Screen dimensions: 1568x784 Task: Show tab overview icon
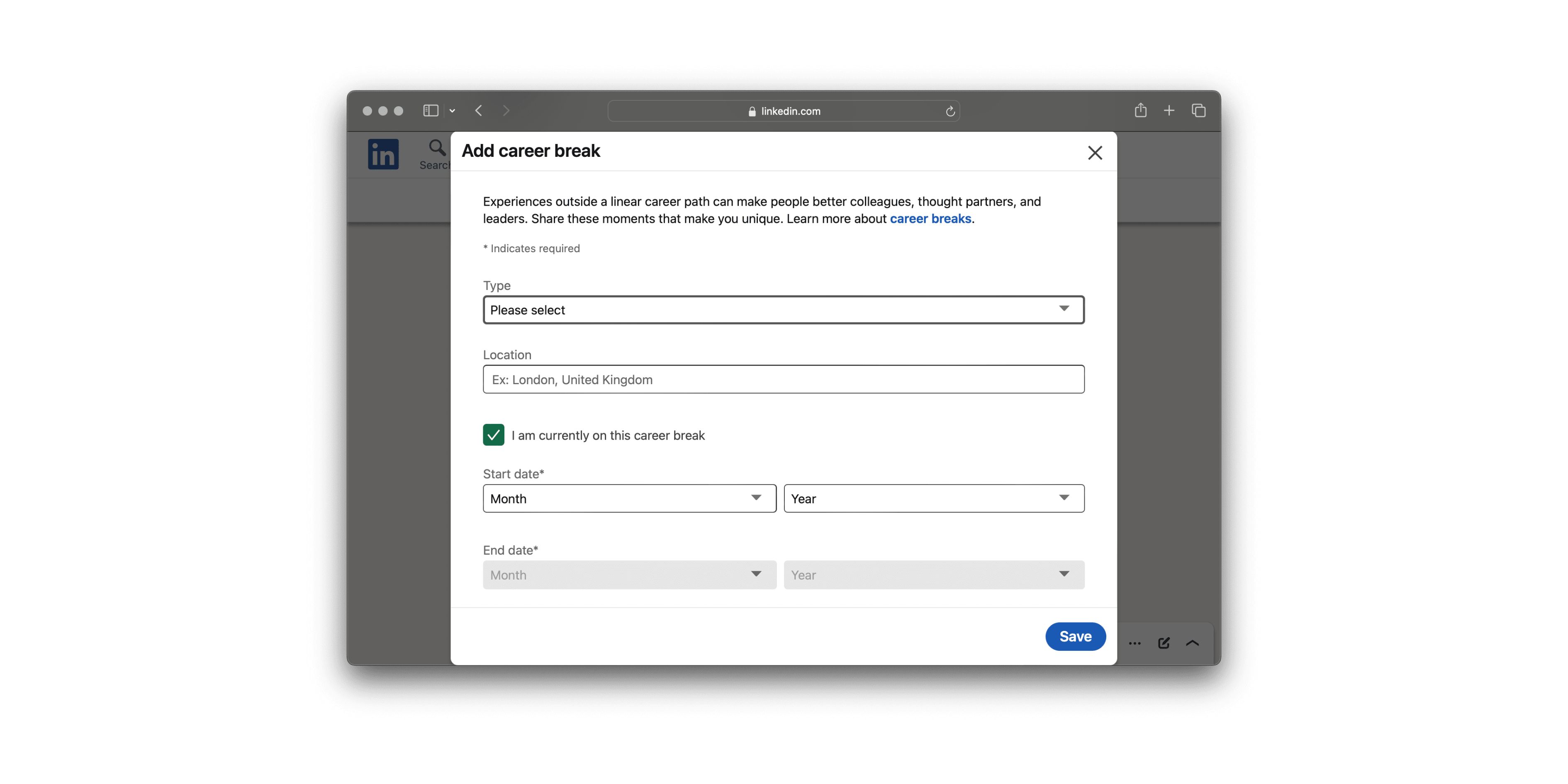(x=1198, y=111)
